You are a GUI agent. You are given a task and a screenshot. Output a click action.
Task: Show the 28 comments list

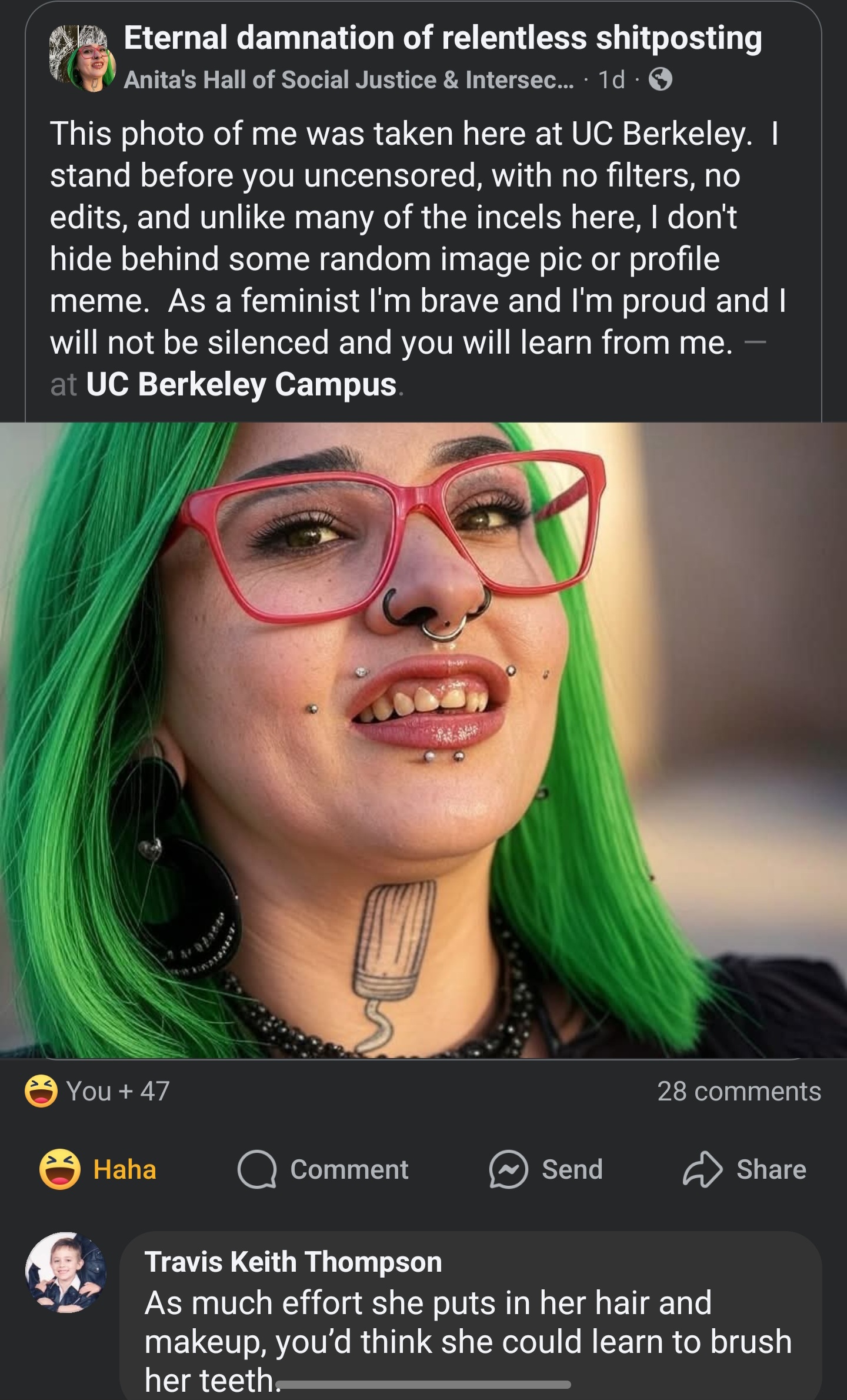tap(739, 1091)
